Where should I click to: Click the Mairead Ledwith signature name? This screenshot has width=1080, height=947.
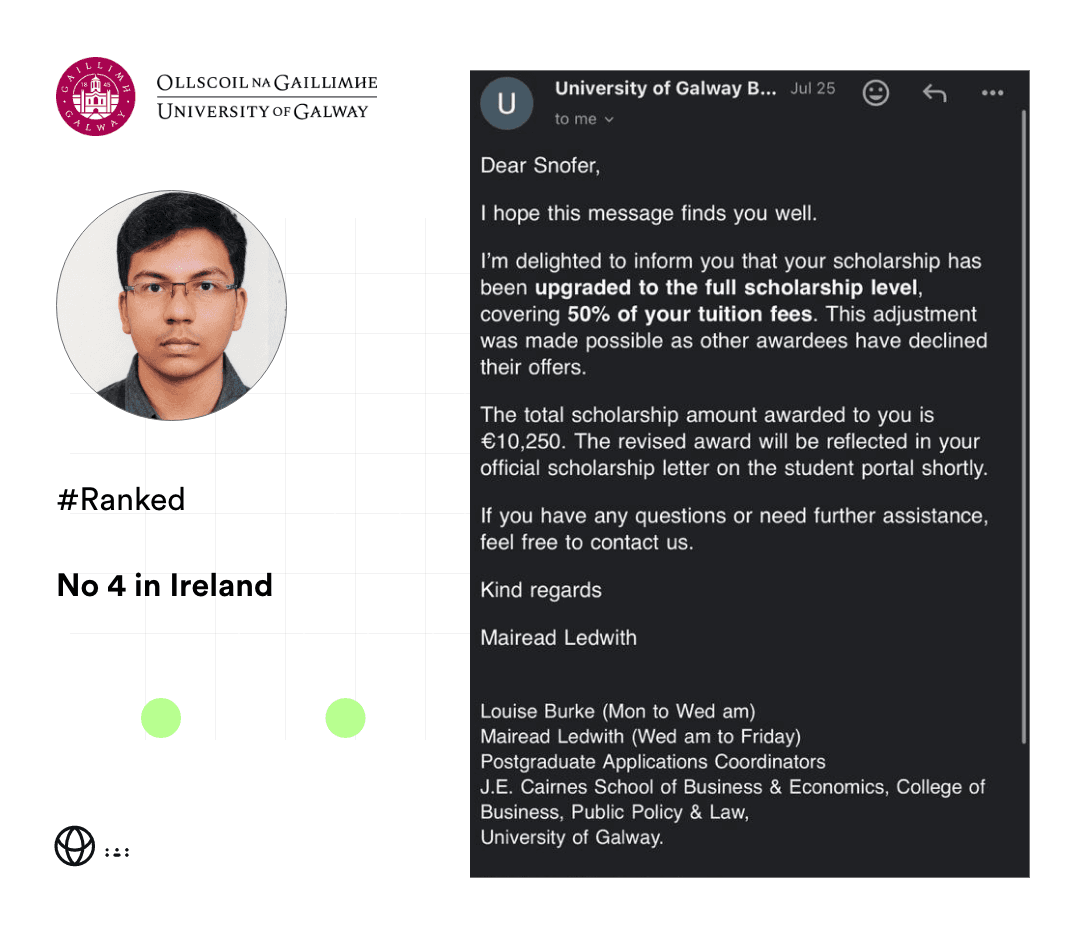coord(559,638)
